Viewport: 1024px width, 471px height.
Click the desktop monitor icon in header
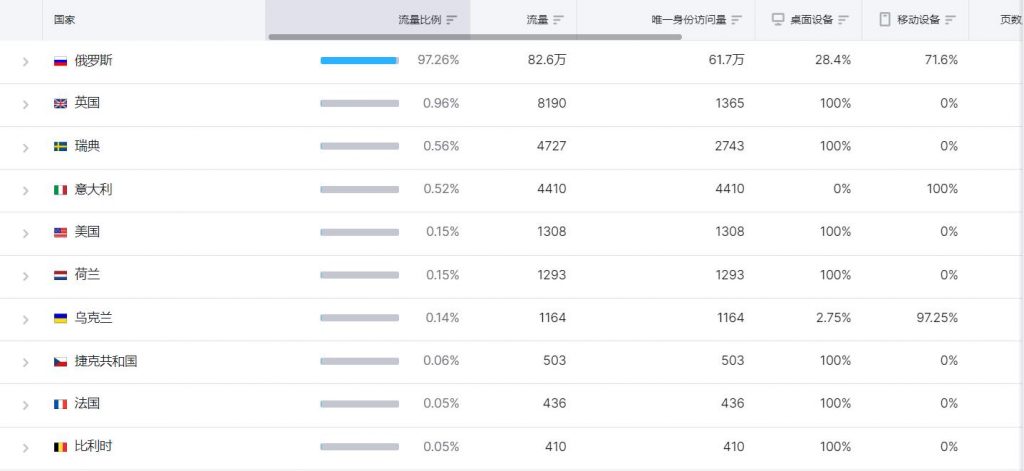click(778, 19)
